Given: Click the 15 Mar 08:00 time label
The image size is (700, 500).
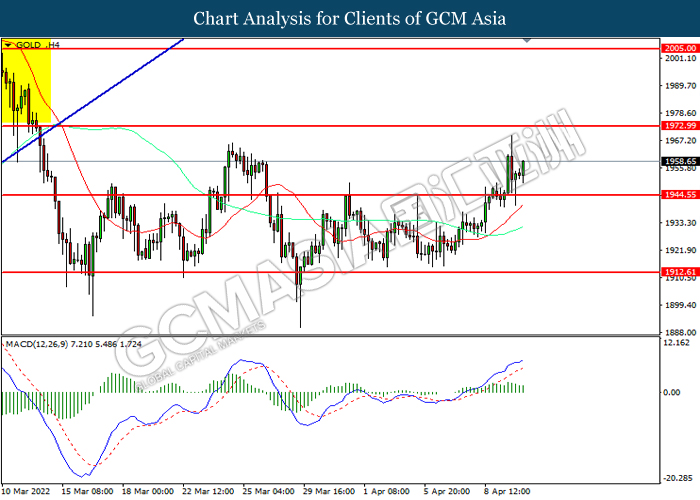Looking at the screenshot, I should click(87, 491).
